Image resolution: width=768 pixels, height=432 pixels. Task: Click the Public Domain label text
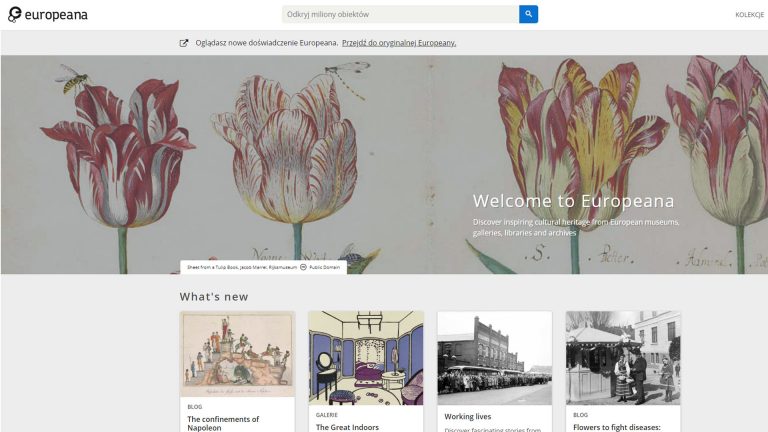(x=325, y=267)
